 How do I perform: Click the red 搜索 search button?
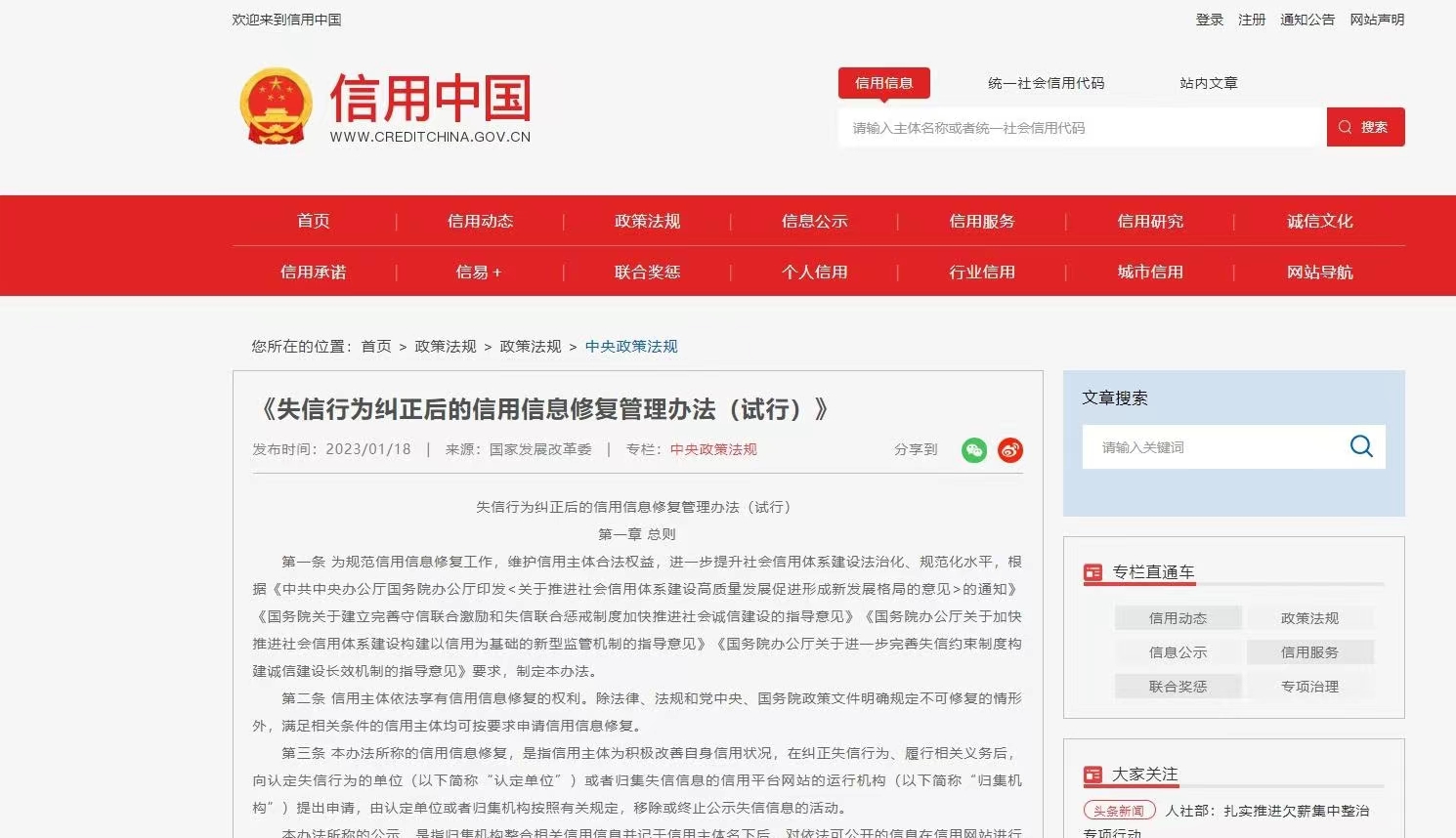(x=1365, y=127)
